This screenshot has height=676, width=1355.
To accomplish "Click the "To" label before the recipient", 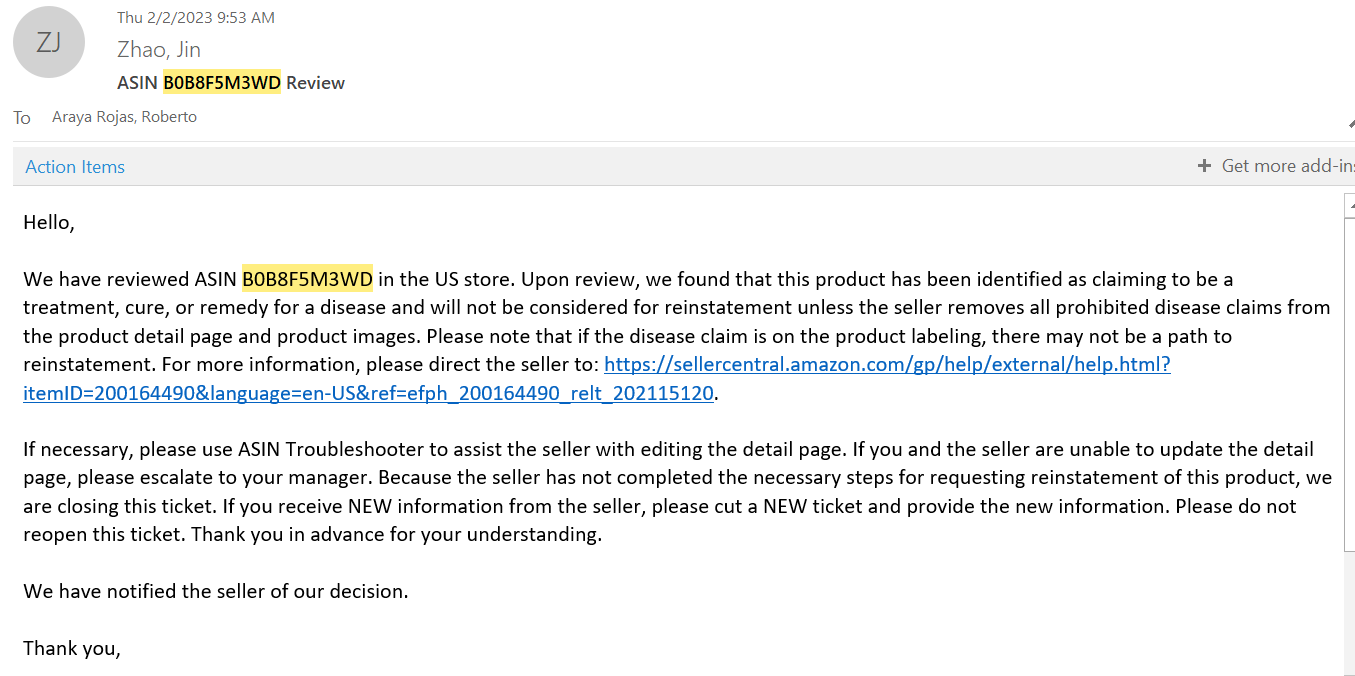I will 22,118.
